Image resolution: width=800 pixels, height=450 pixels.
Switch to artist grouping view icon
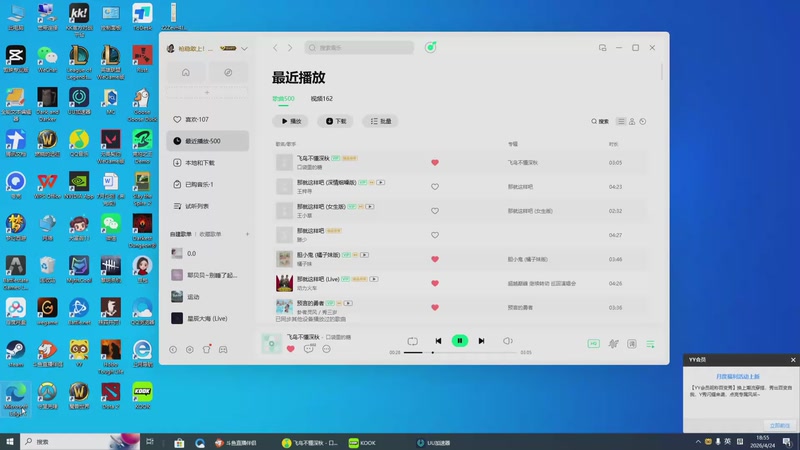[632, 121]
